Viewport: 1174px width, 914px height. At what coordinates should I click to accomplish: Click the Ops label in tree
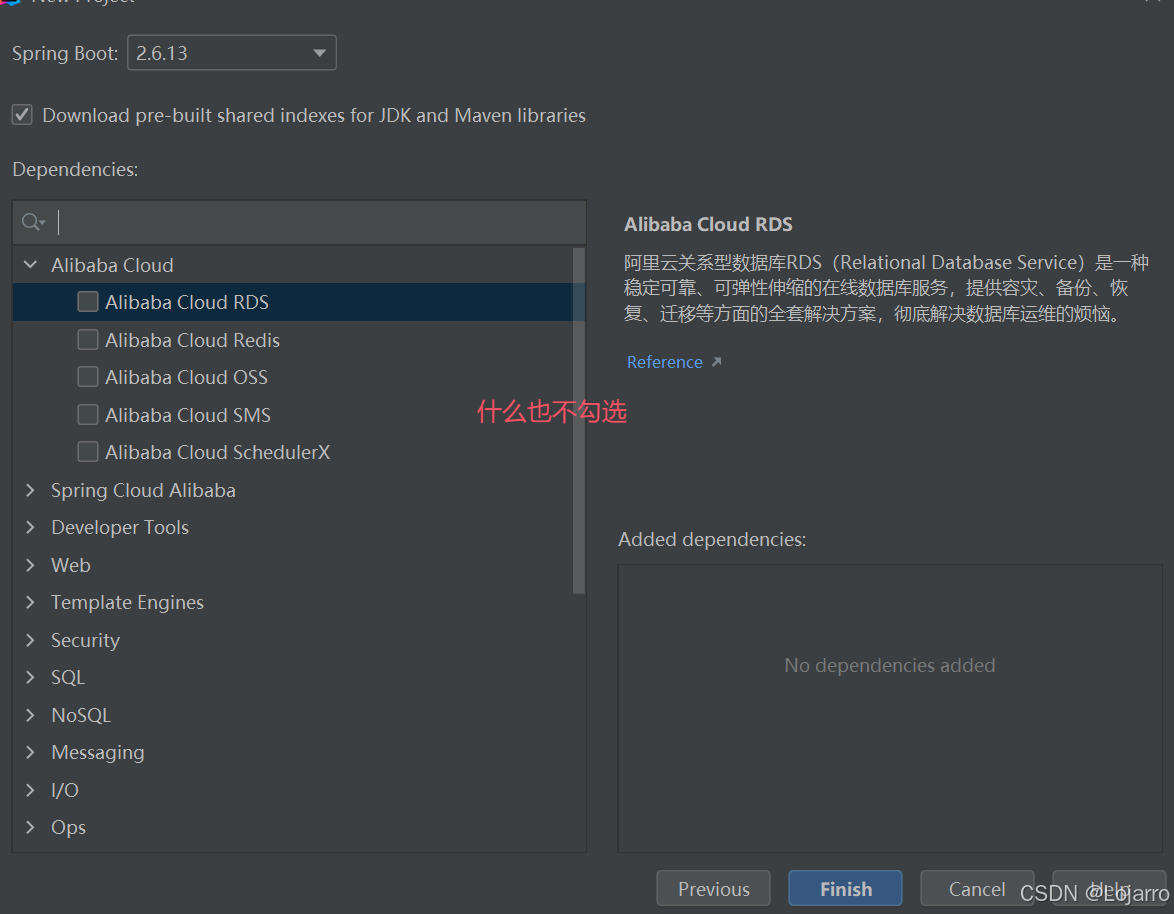68,828
